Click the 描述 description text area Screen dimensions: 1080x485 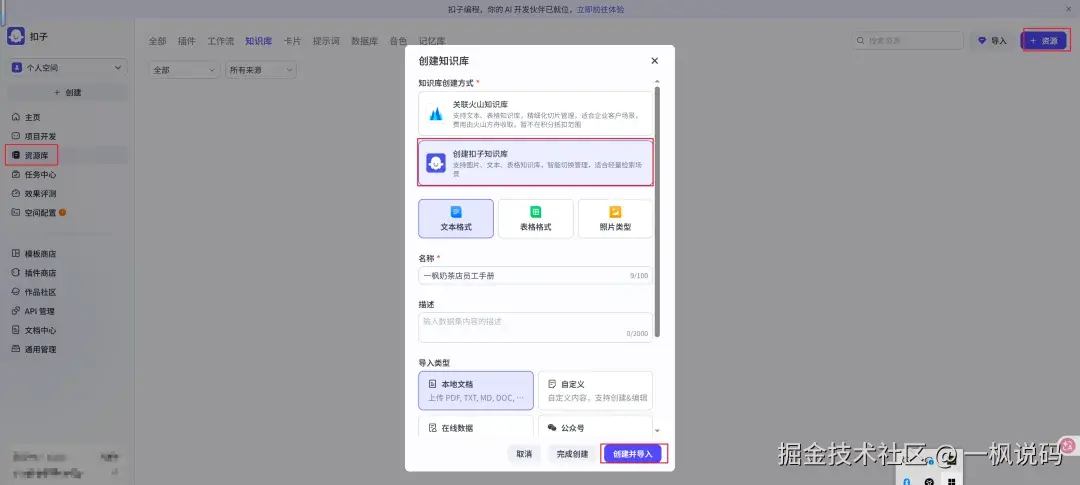point(535,327)
